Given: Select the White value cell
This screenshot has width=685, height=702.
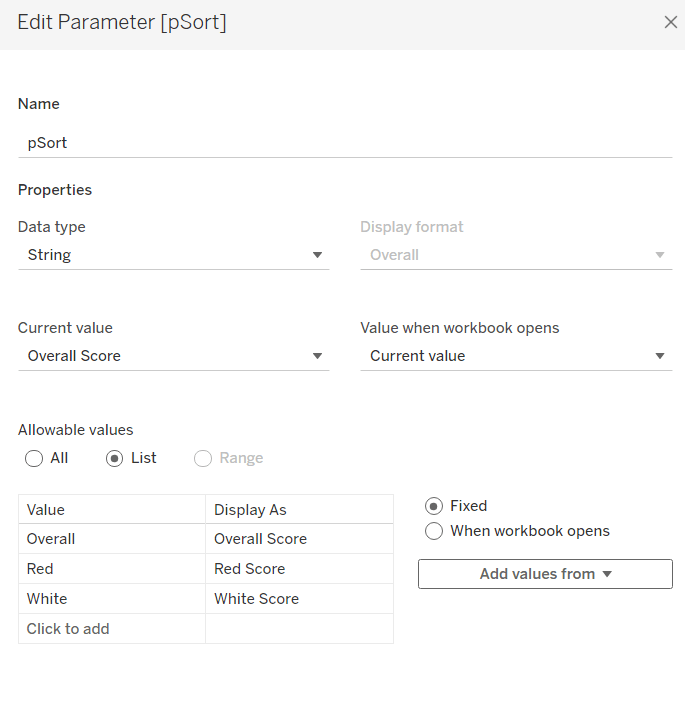Looking at the screenshot, I should click(111, 599).
